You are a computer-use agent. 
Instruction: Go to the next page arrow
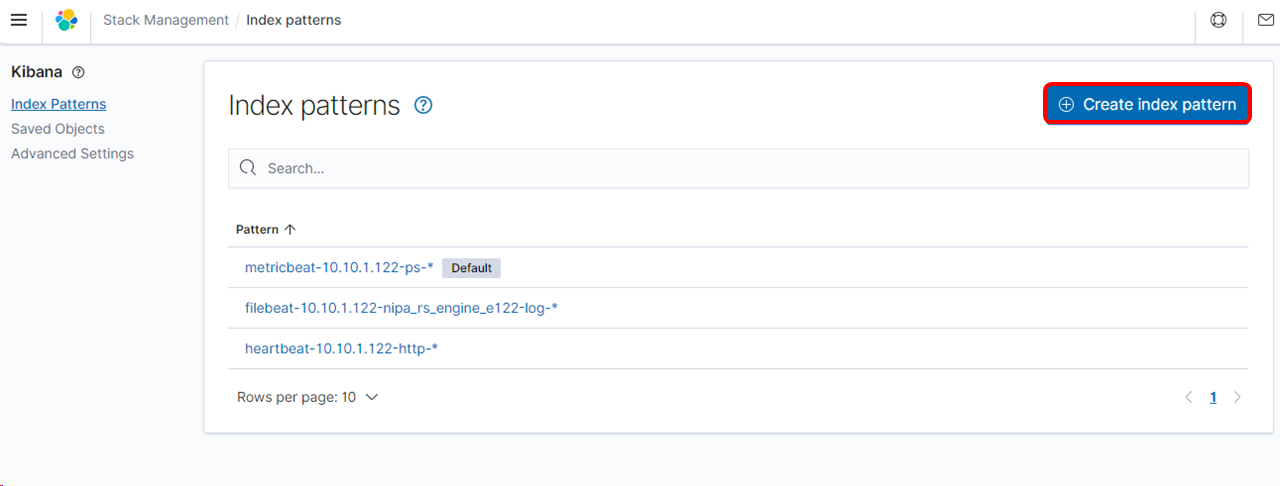(1237, 397)
